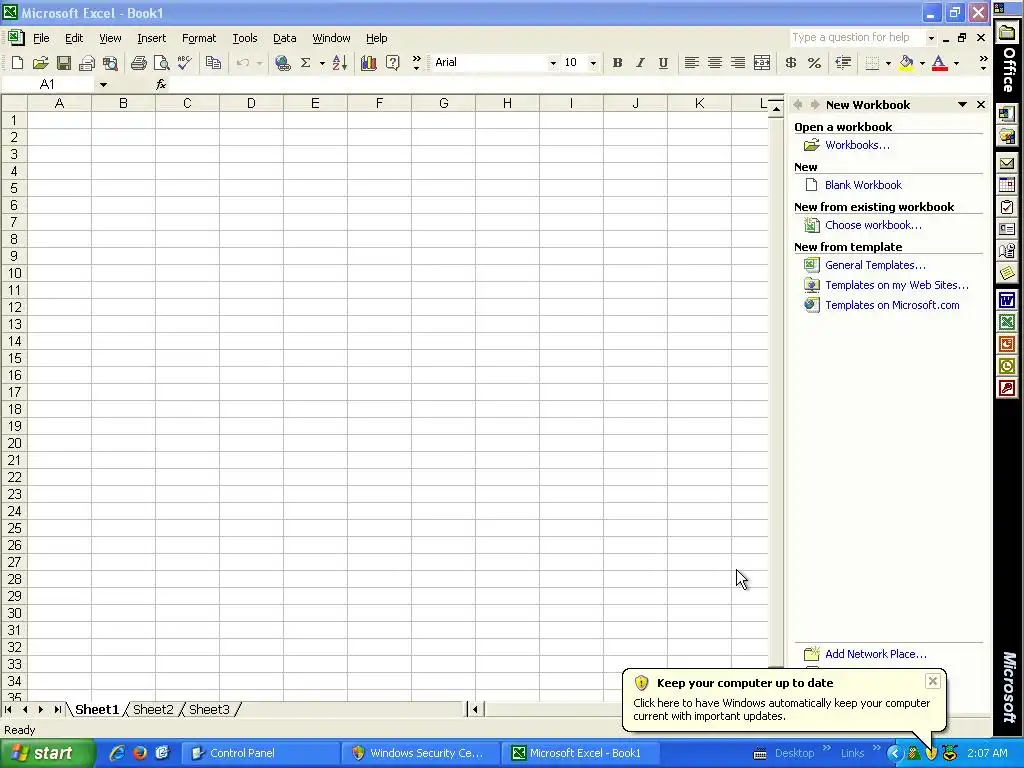1024x768 pixels.
Task: Click the Type a question for help box
Action: [857, 38]
